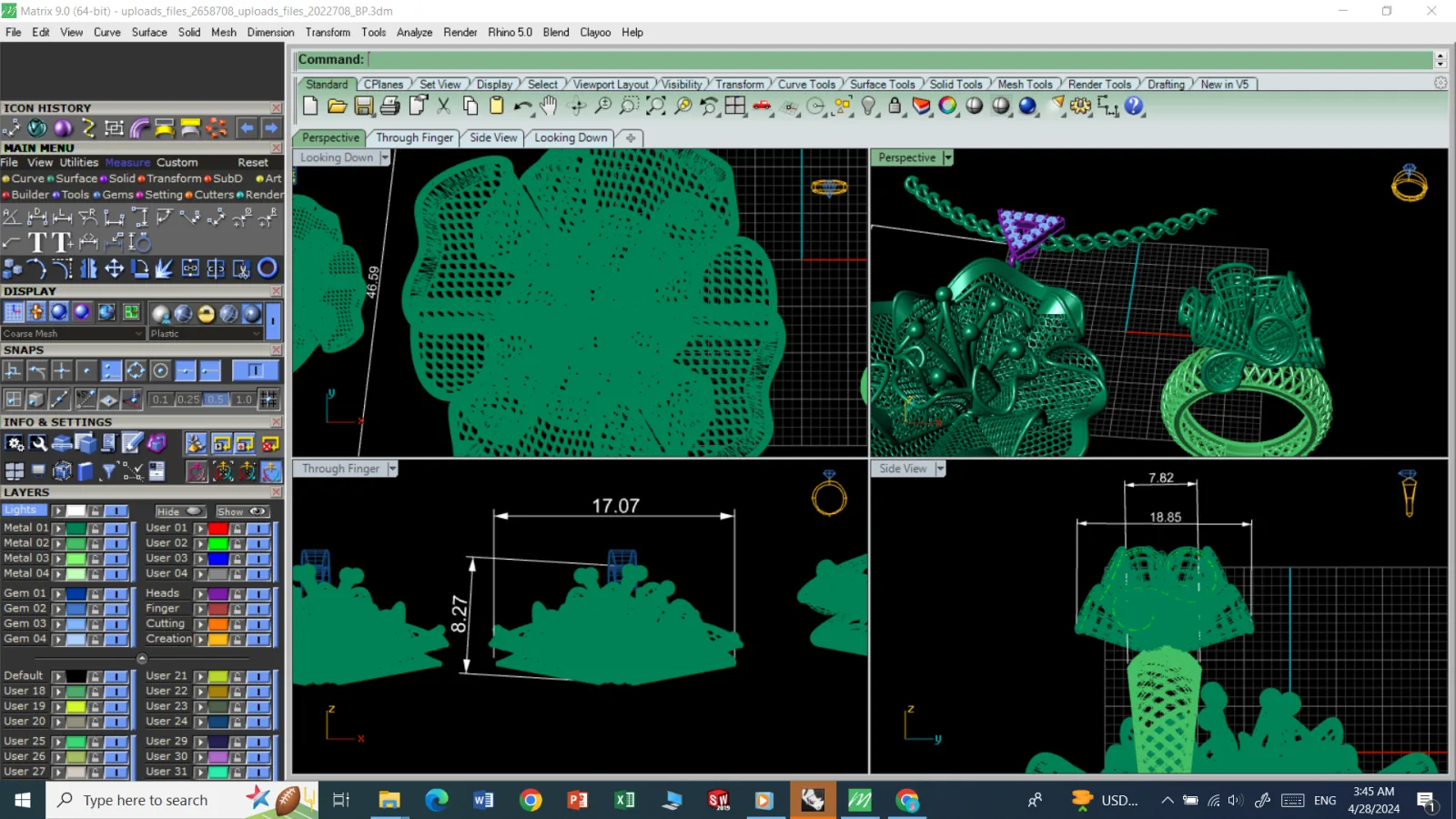Save the model with the floppy disk icon

(x=363, y=106)
